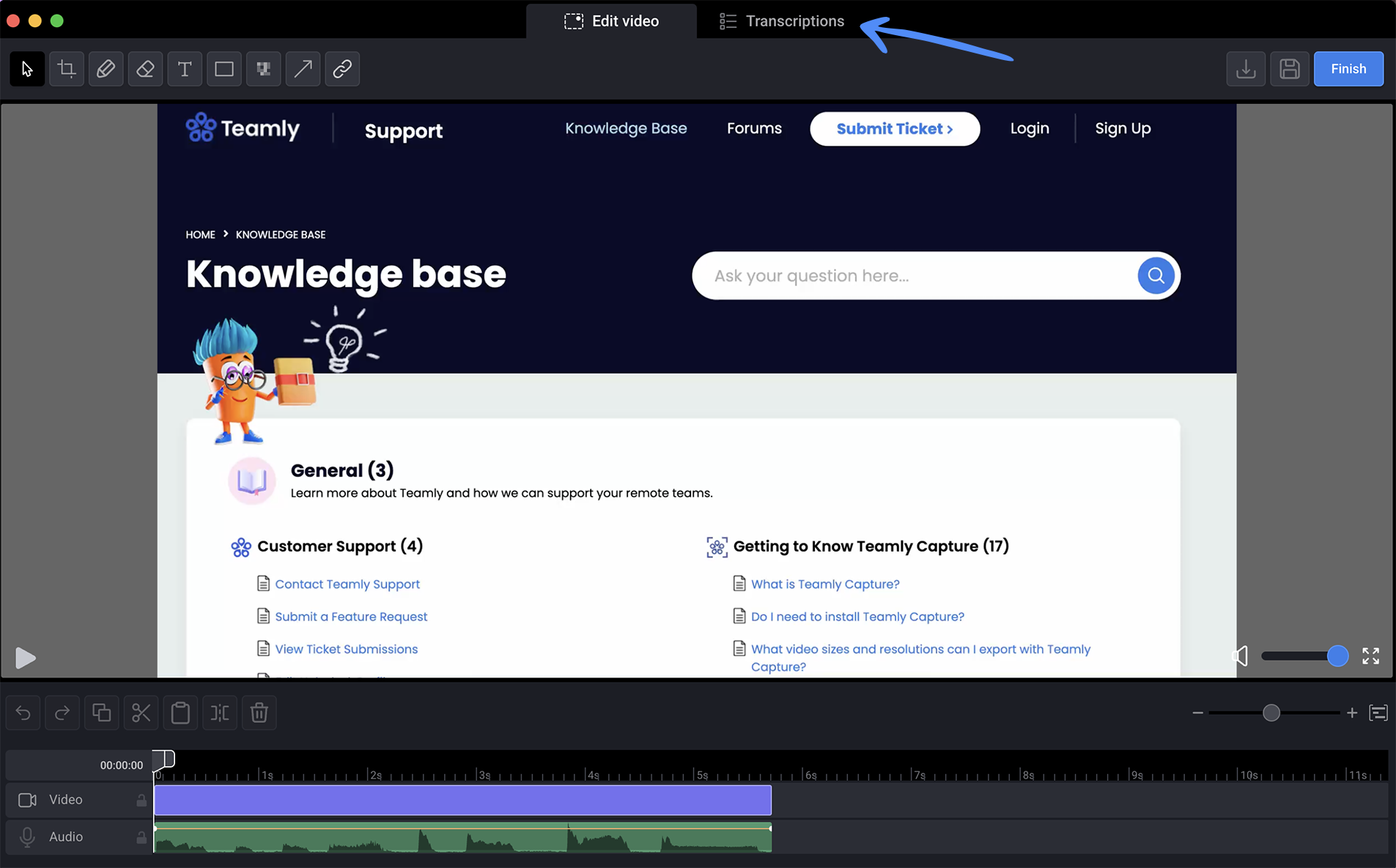
Task: Click the Video track camera icon
Action: coord(27,800)
